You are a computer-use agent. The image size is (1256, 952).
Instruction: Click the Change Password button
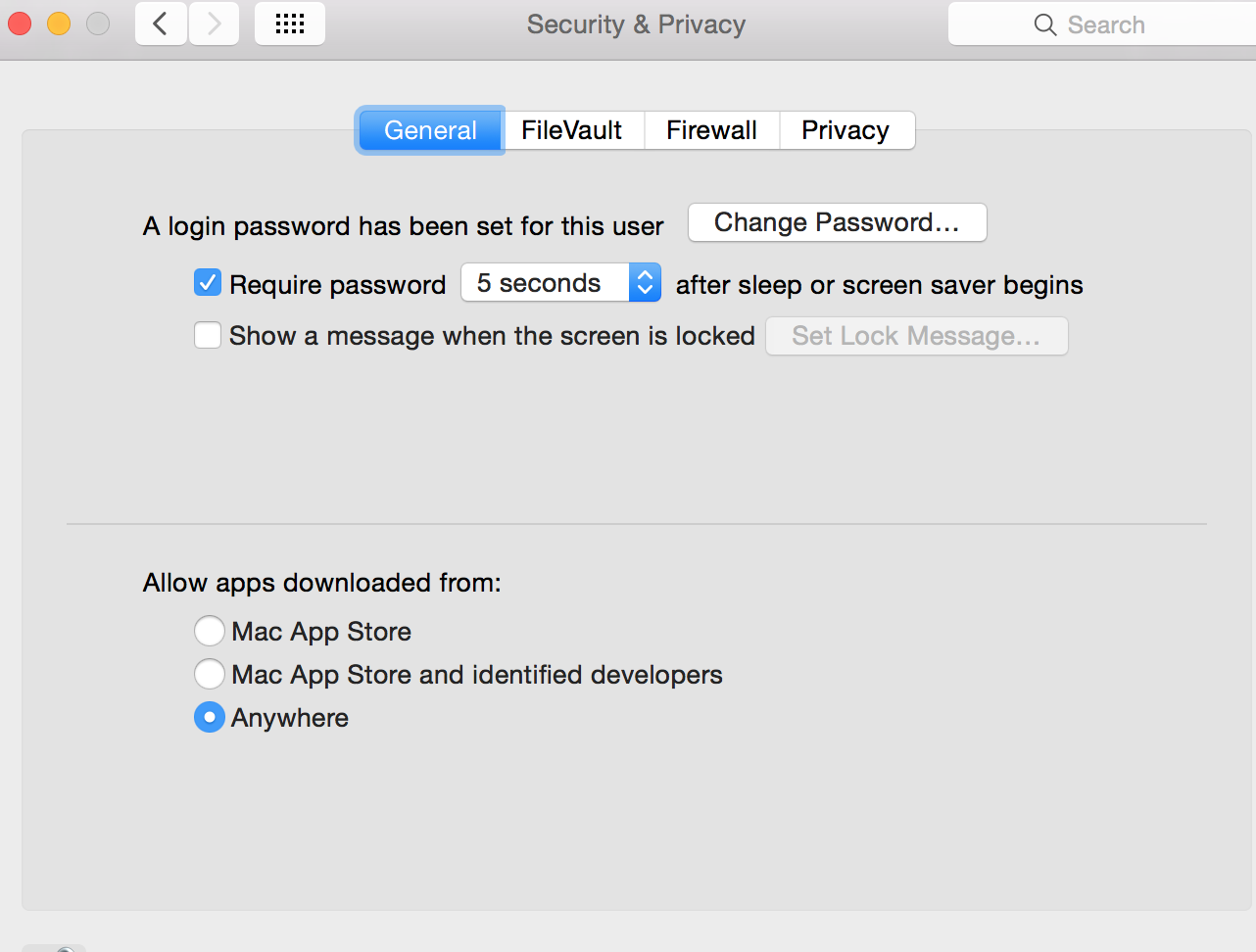click(837, 222)
